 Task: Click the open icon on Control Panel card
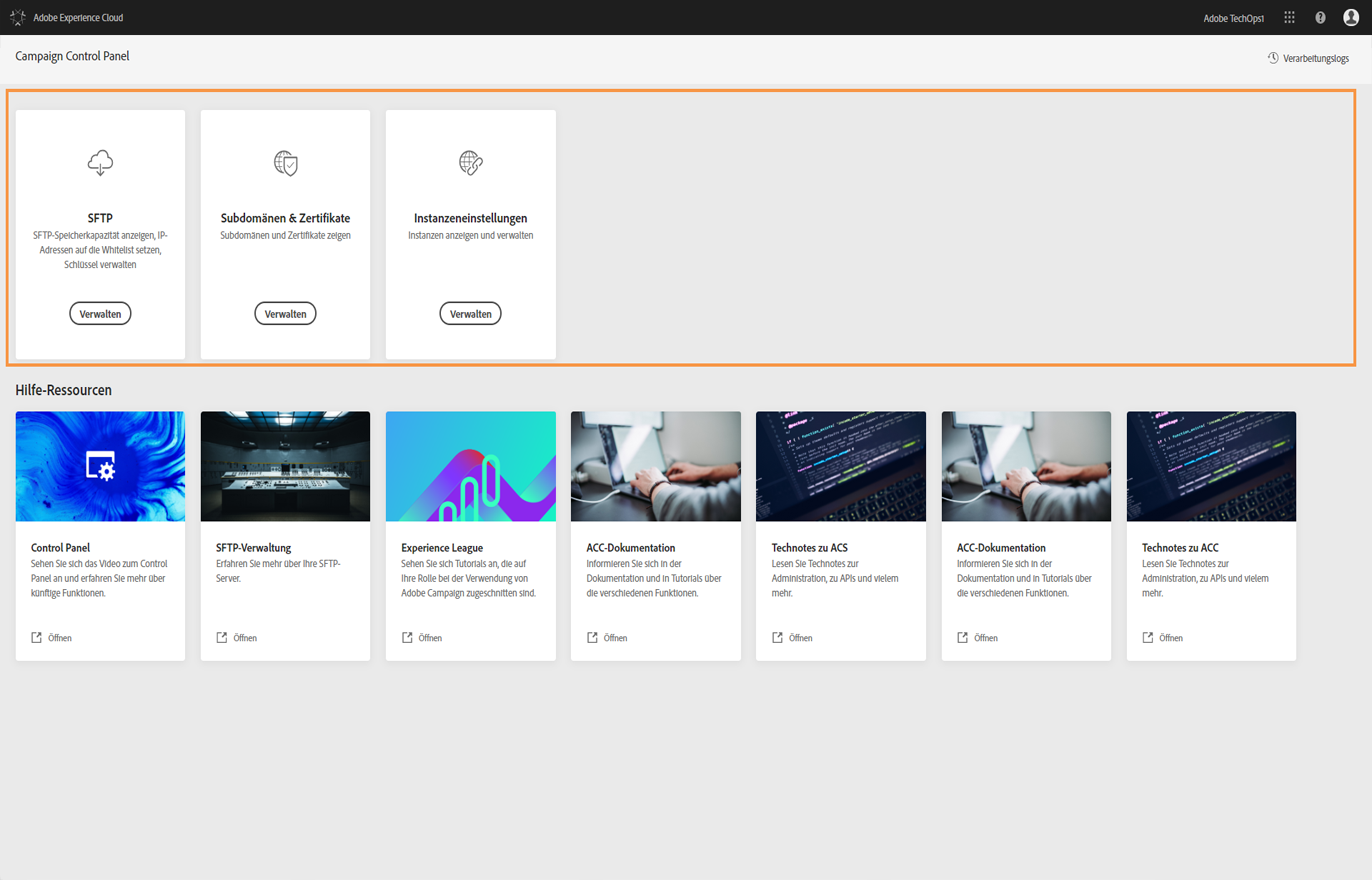tap(37, 638)
